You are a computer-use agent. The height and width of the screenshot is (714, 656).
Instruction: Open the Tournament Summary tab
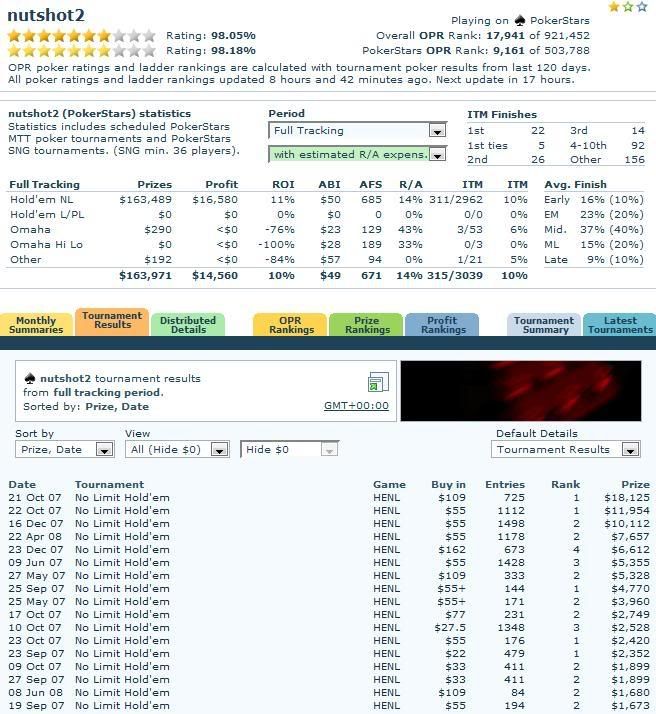[544, 325]
